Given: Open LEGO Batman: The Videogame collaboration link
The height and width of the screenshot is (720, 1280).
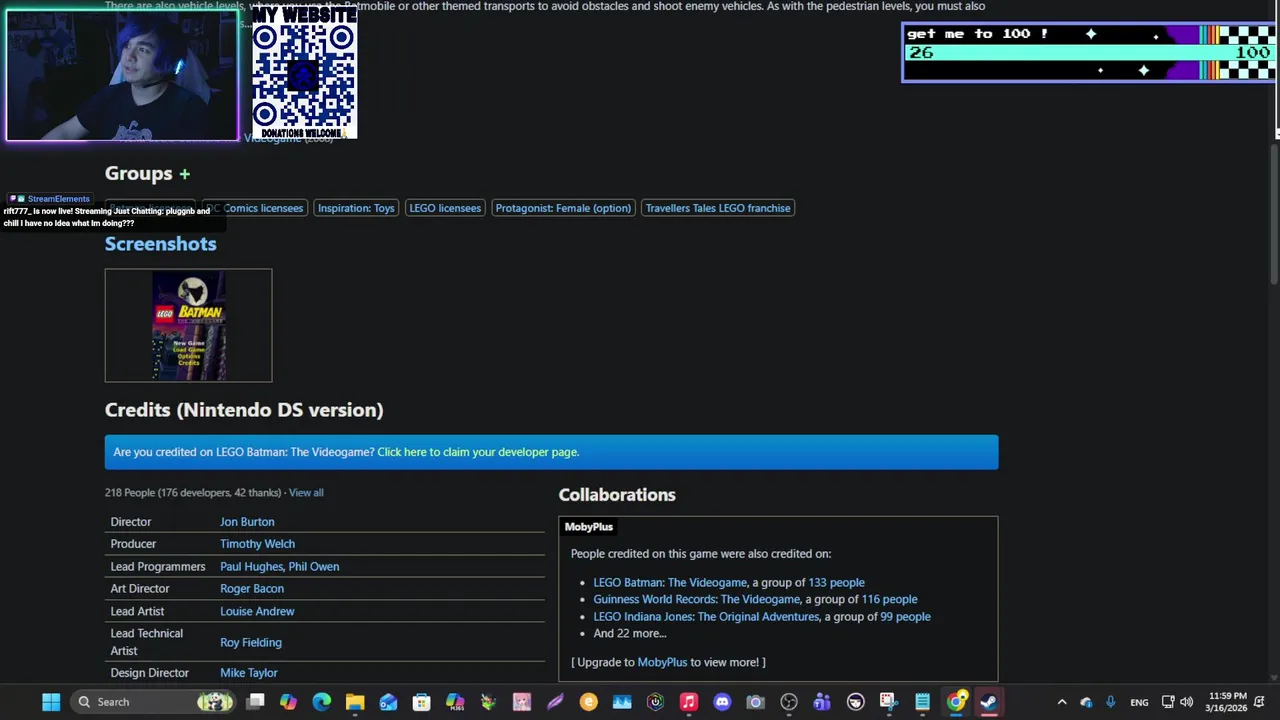Looking at the screenshot, I should (x=670, y=583).
